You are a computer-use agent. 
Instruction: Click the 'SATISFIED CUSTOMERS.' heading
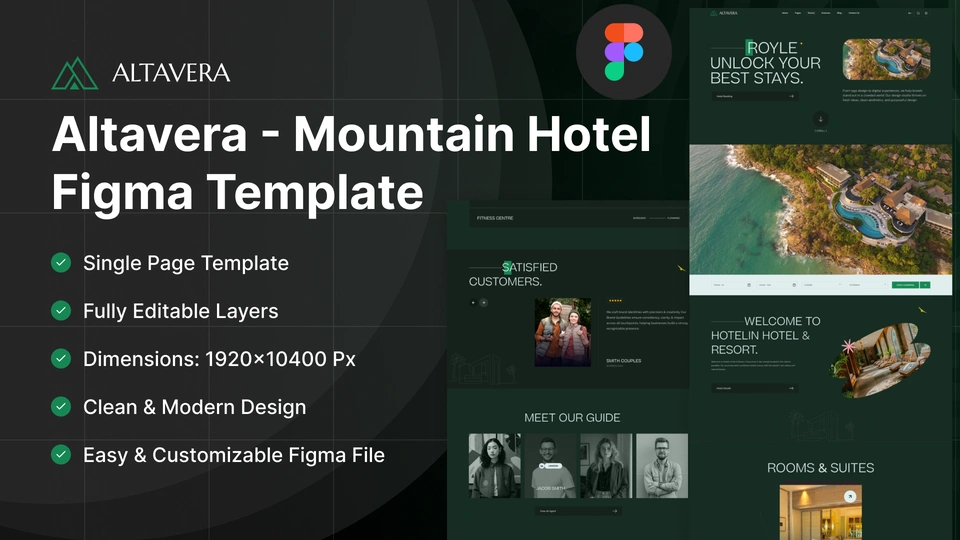(513, 274)
